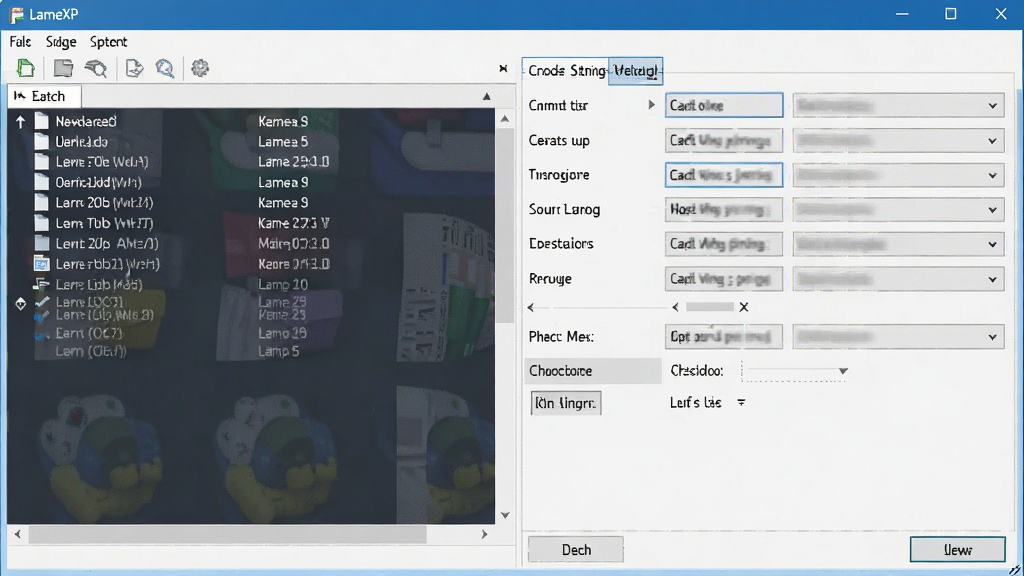Image resolution: width=1024 pixels, height=576 pixels.
Task: Select the Lern 20b (Wt.l4) row
Action: click(251, 202)
